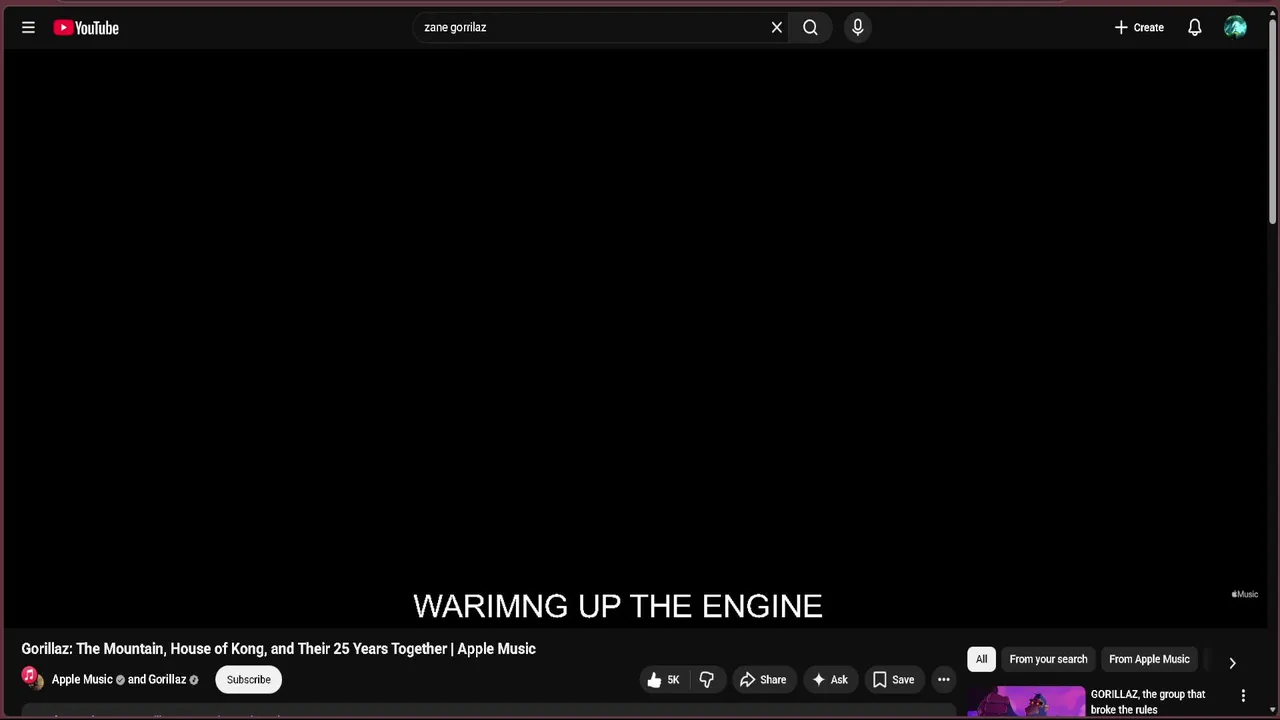Open Apple Music channel avatar
The width and height of the screenshot is (1280, 720).
click(32, 679)
